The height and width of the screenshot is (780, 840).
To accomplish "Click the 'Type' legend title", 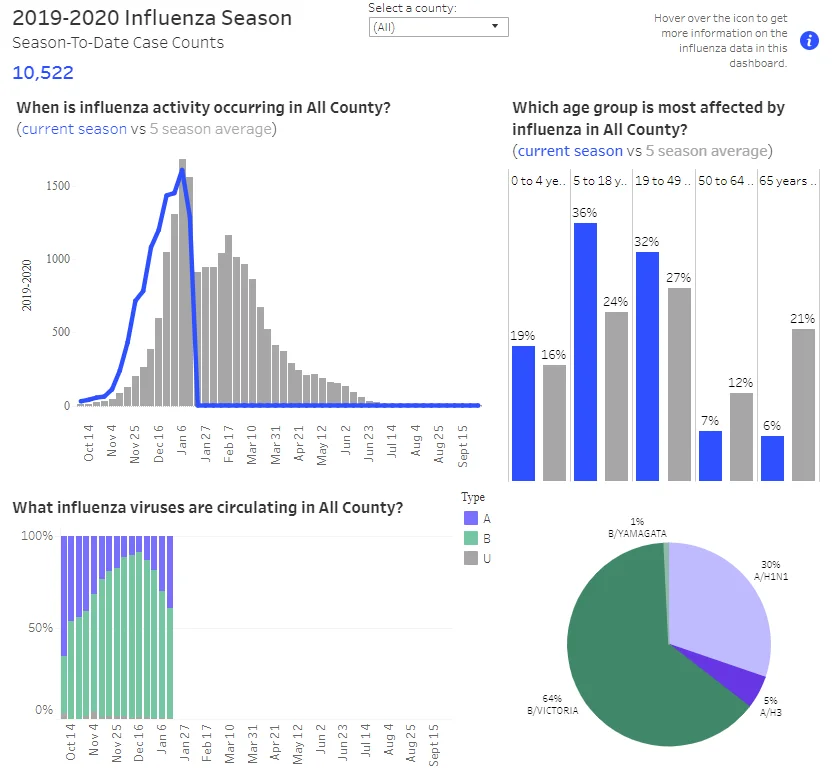I will (x=473, y=497).
